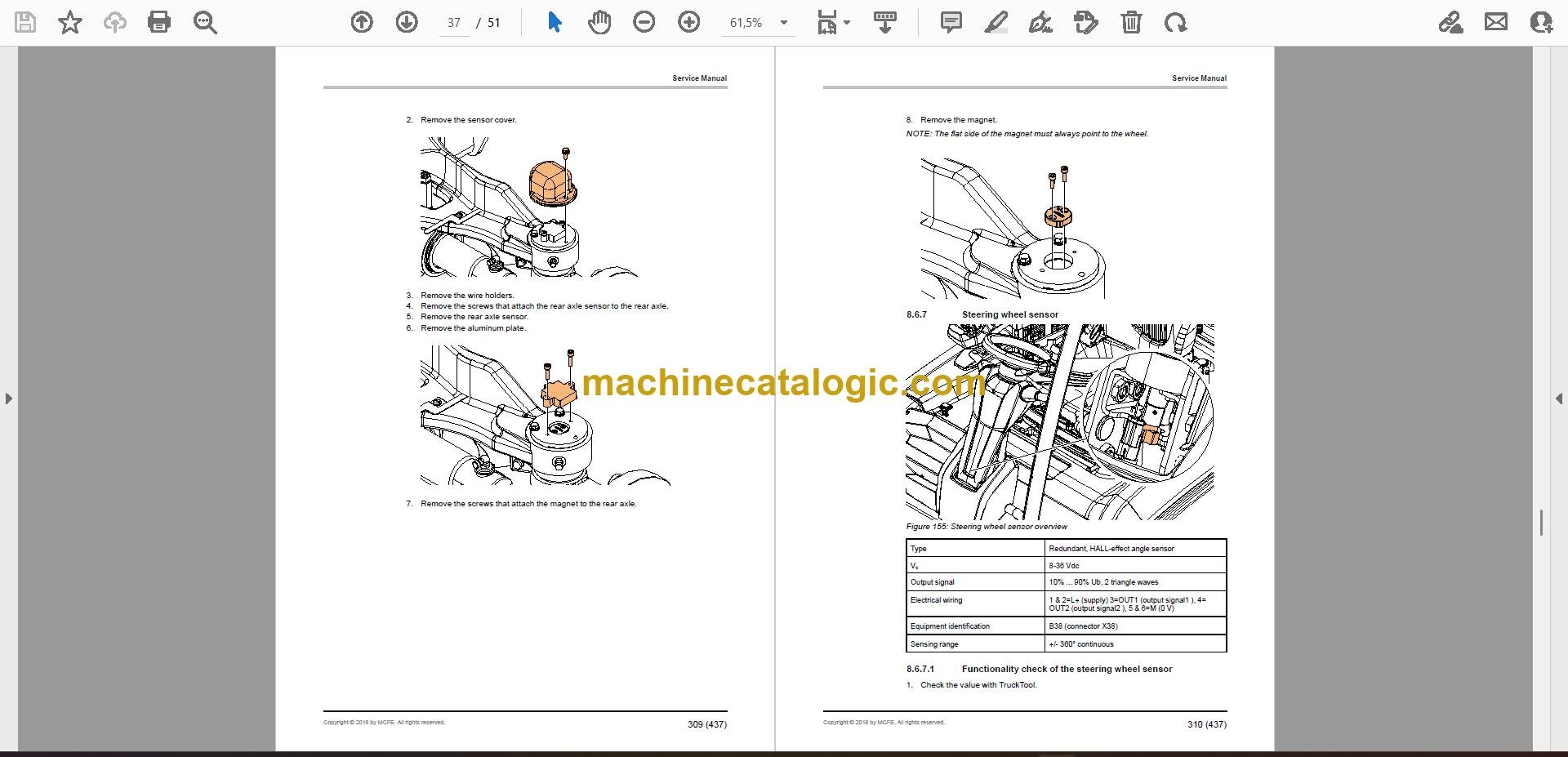Go to next page

(x=406, y=23)
